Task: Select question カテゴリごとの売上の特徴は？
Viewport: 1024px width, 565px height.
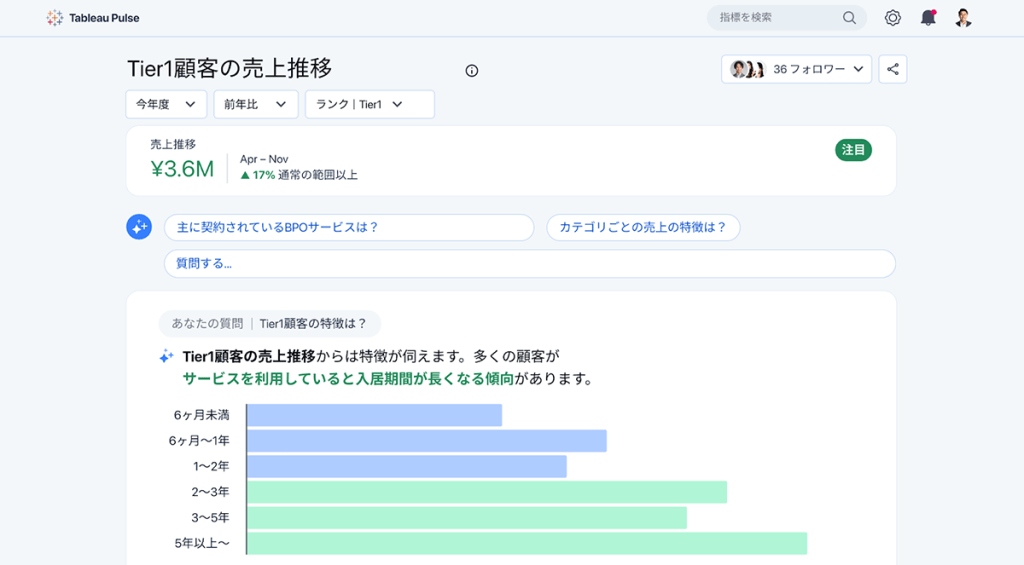Action: [643, 227]
